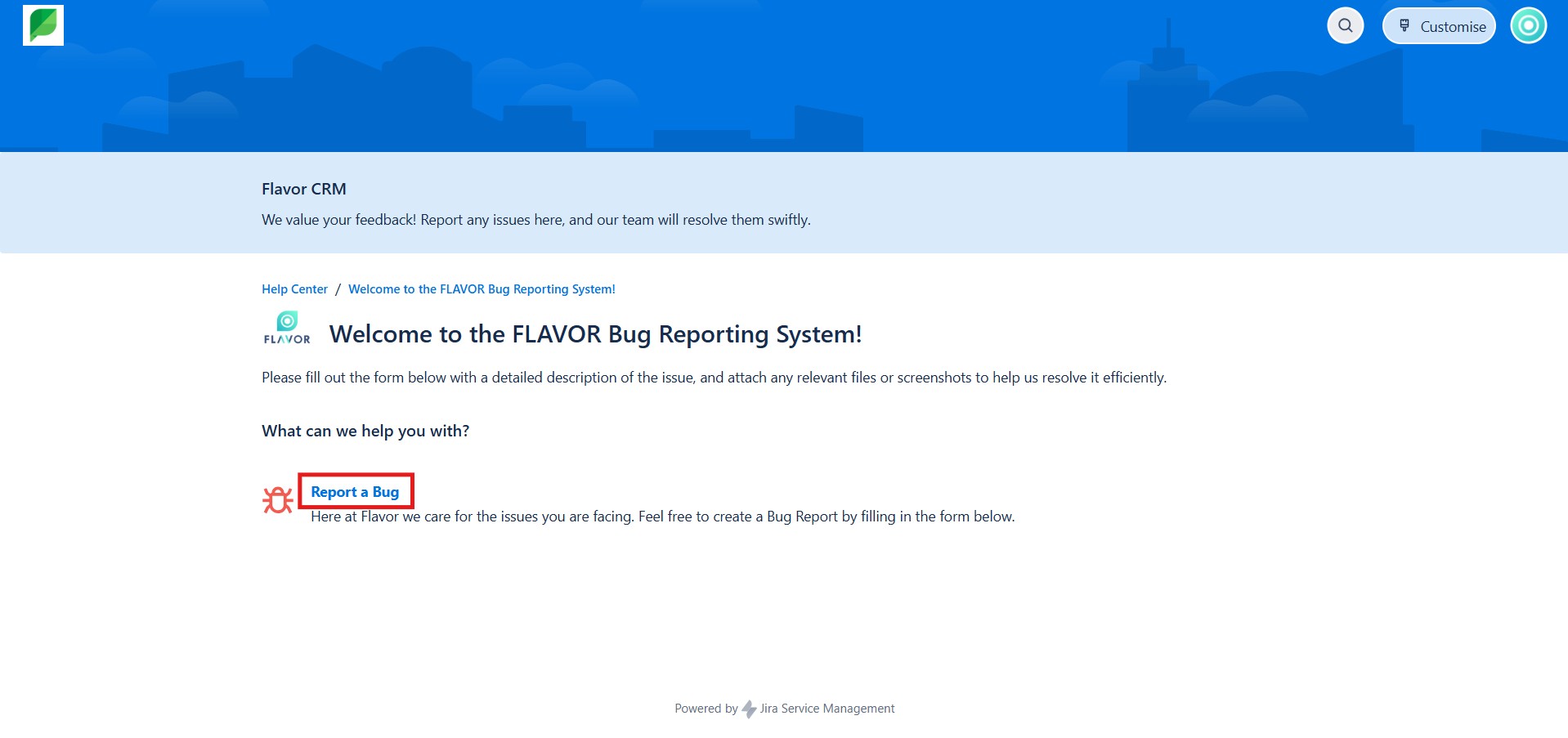Click the FLAVOR logo beside the heading

[x=287, y=329]
